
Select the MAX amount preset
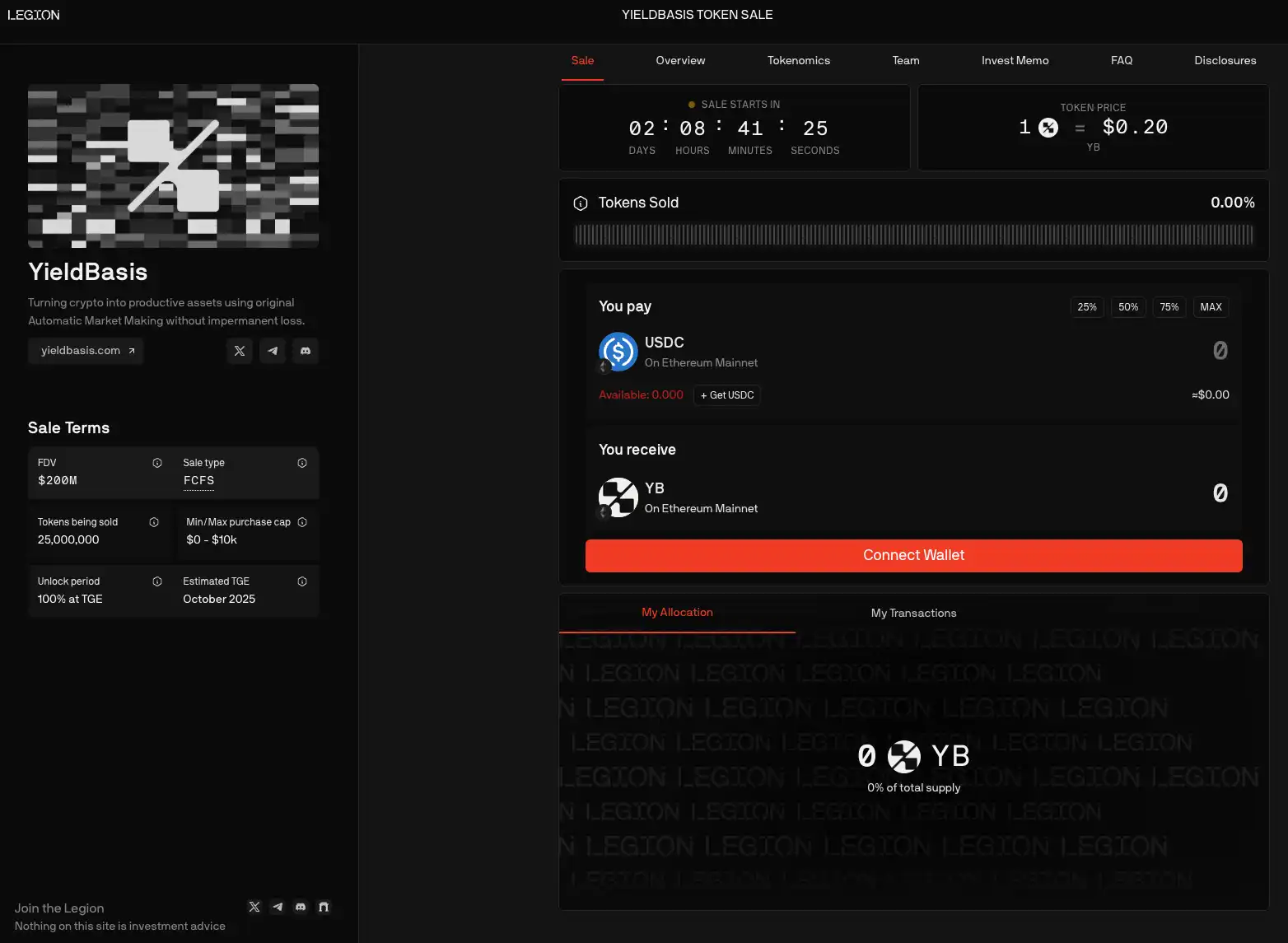[1211, 307]
